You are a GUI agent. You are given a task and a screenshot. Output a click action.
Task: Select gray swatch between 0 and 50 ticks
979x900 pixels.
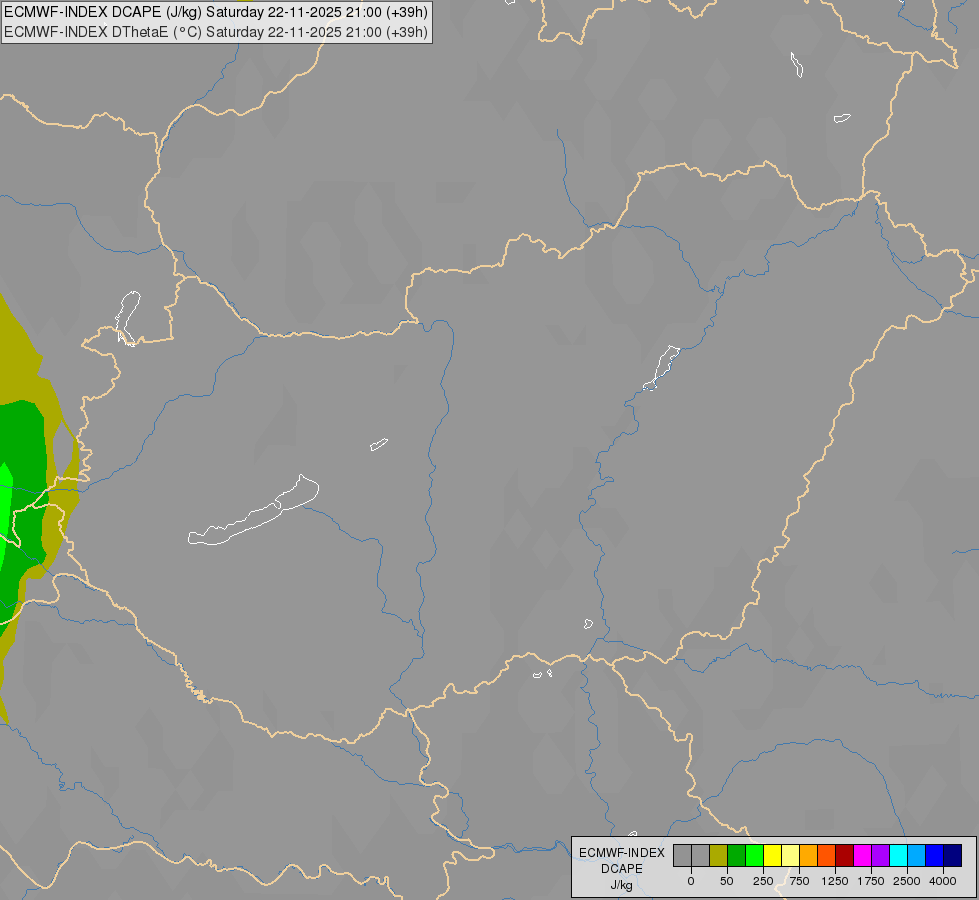(701, 856)
